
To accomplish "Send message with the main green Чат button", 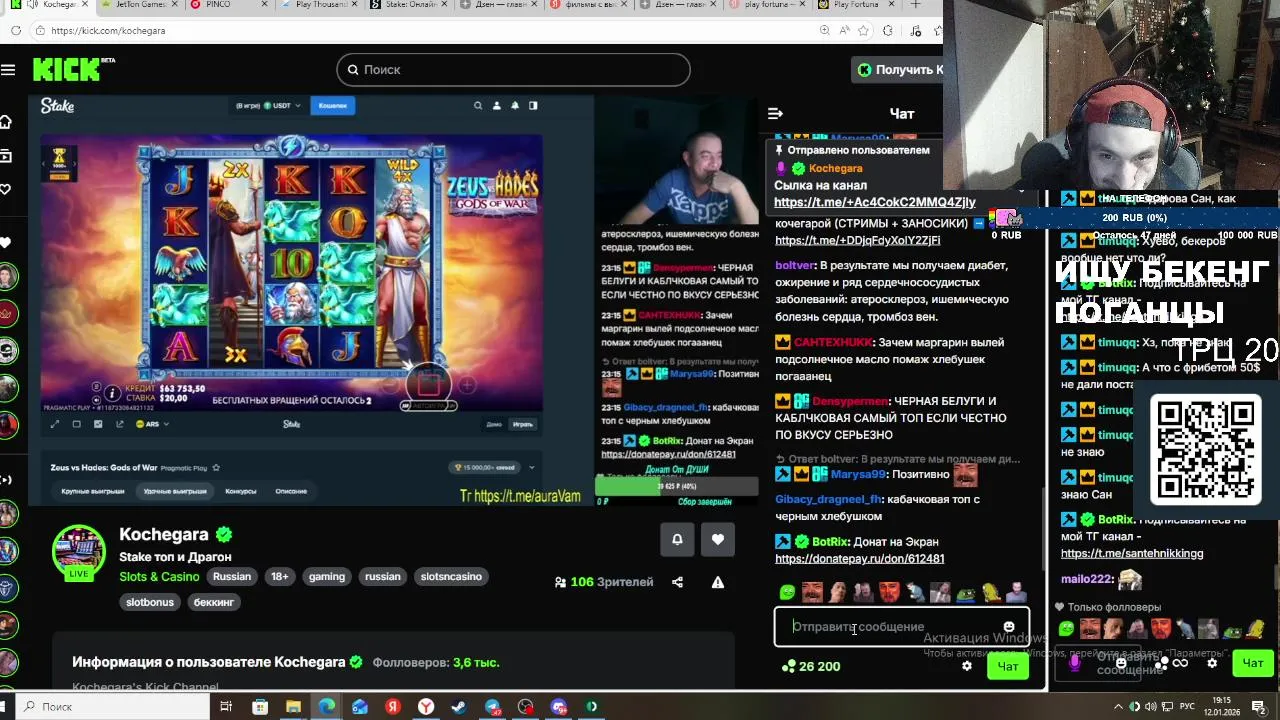I will tap(1007, 667).
